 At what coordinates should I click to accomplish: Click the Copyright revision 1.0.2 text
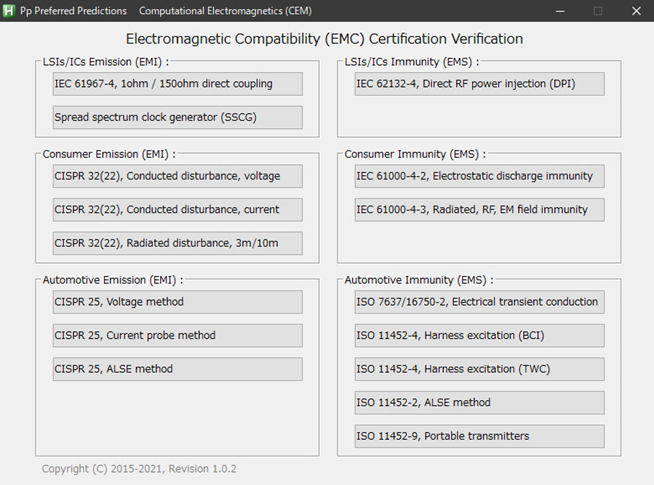point(139,468)
